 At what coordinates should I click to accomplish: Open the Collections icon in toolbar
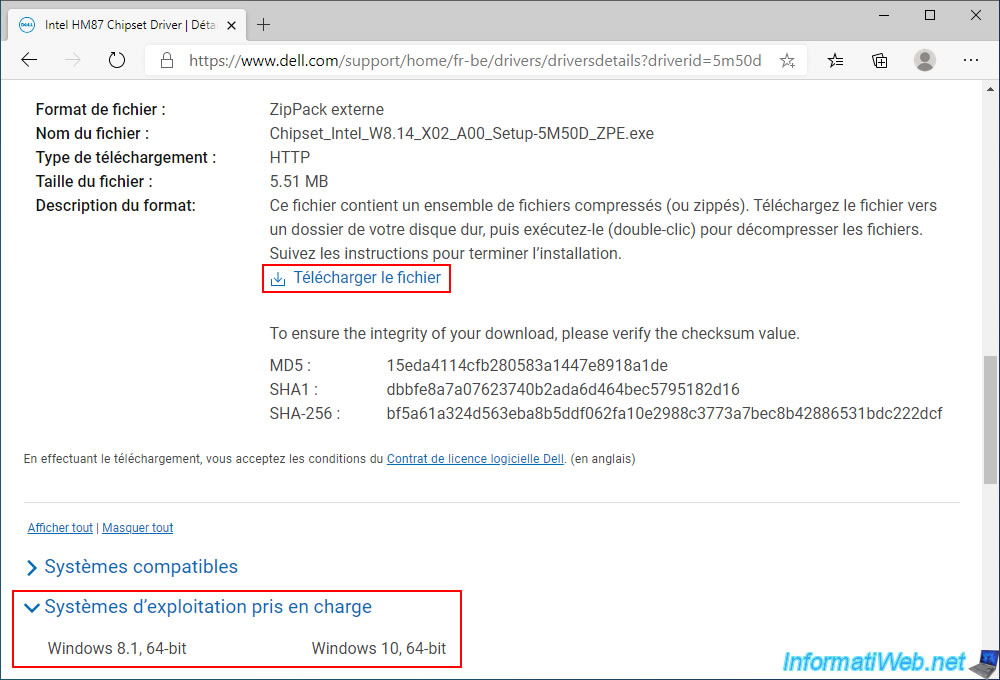point(880,60)
